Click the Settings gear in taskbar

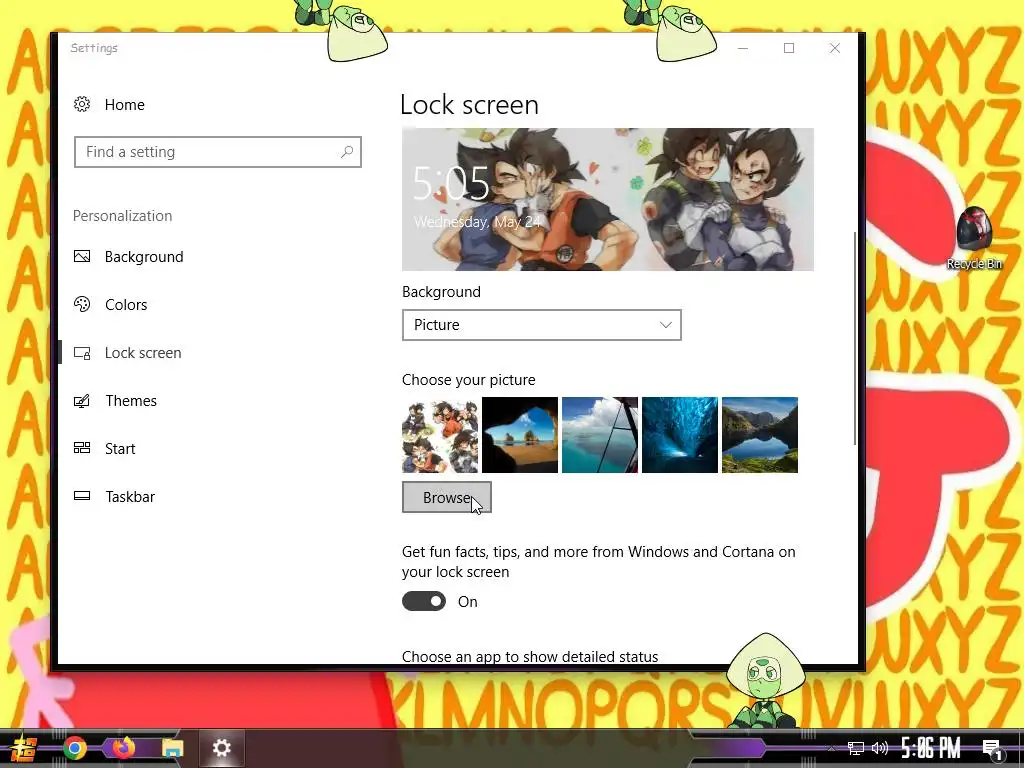click(x=221, y=748)
